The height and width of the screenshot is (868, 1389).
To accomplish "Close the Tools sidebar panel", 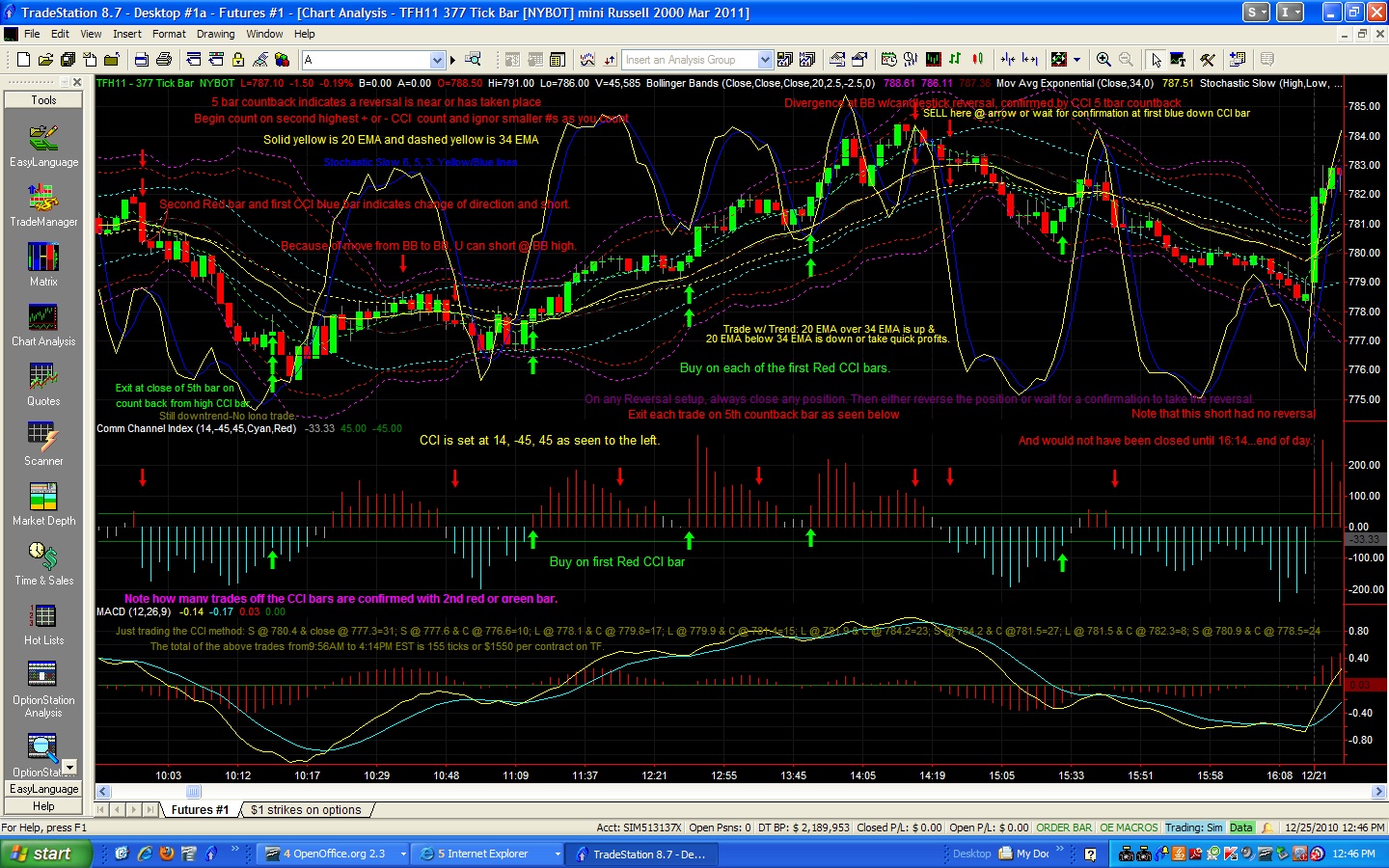I will pos(77,83).
